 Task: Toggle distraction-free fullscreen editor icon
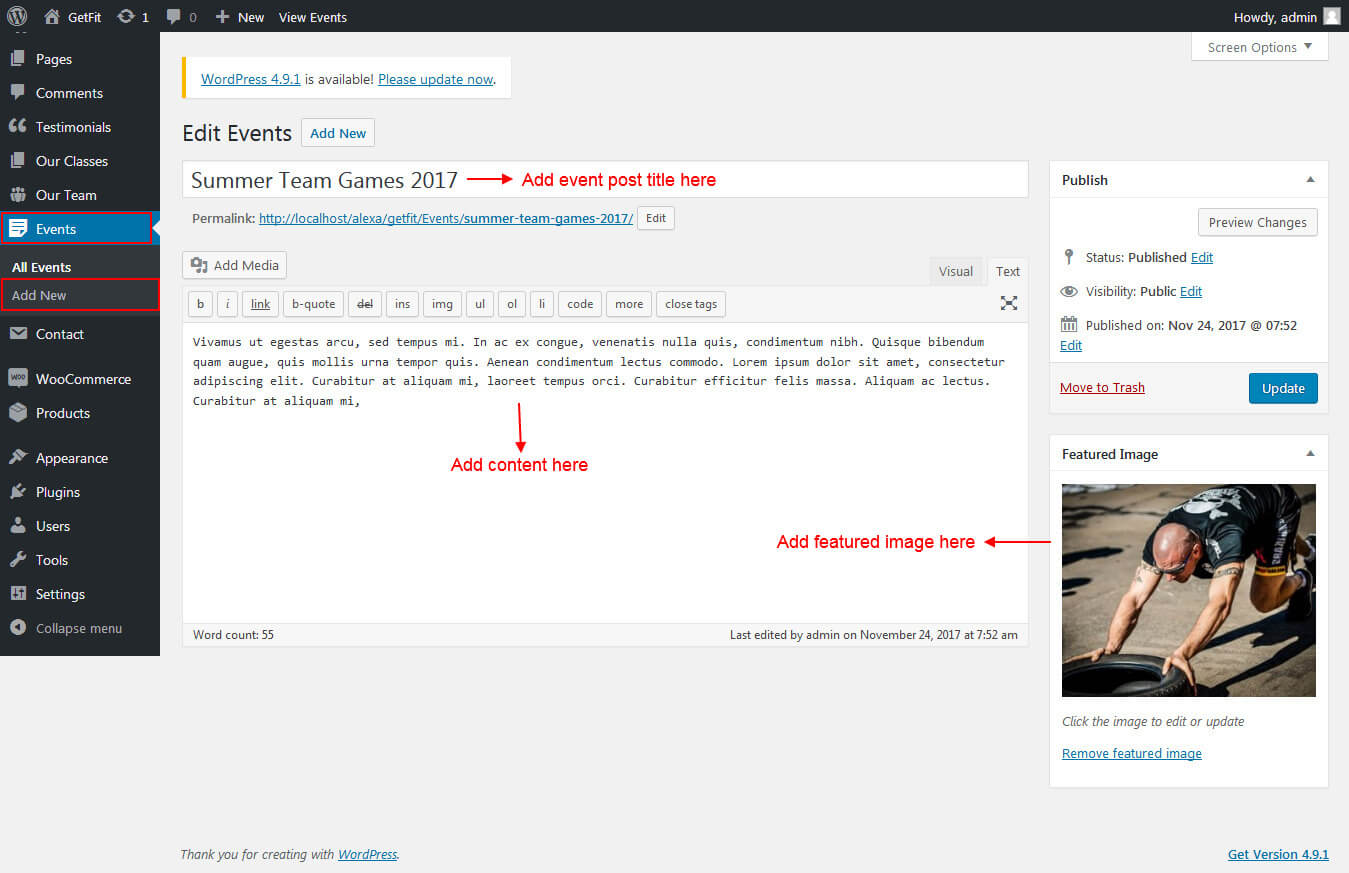click(x=1009, y=303)
